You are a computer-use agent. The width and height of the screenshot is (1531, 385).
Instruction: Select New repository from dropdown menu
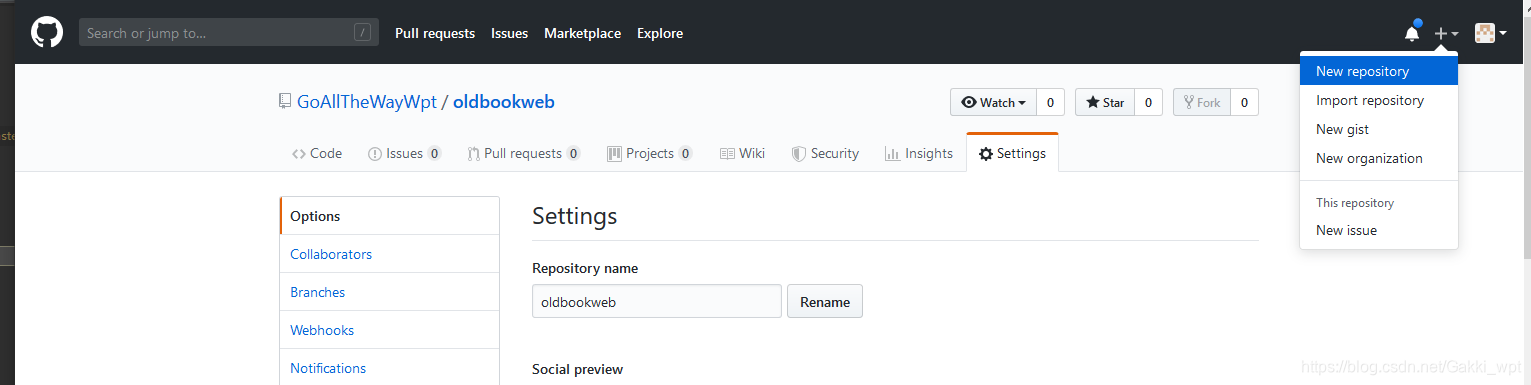coord(1379,71)
